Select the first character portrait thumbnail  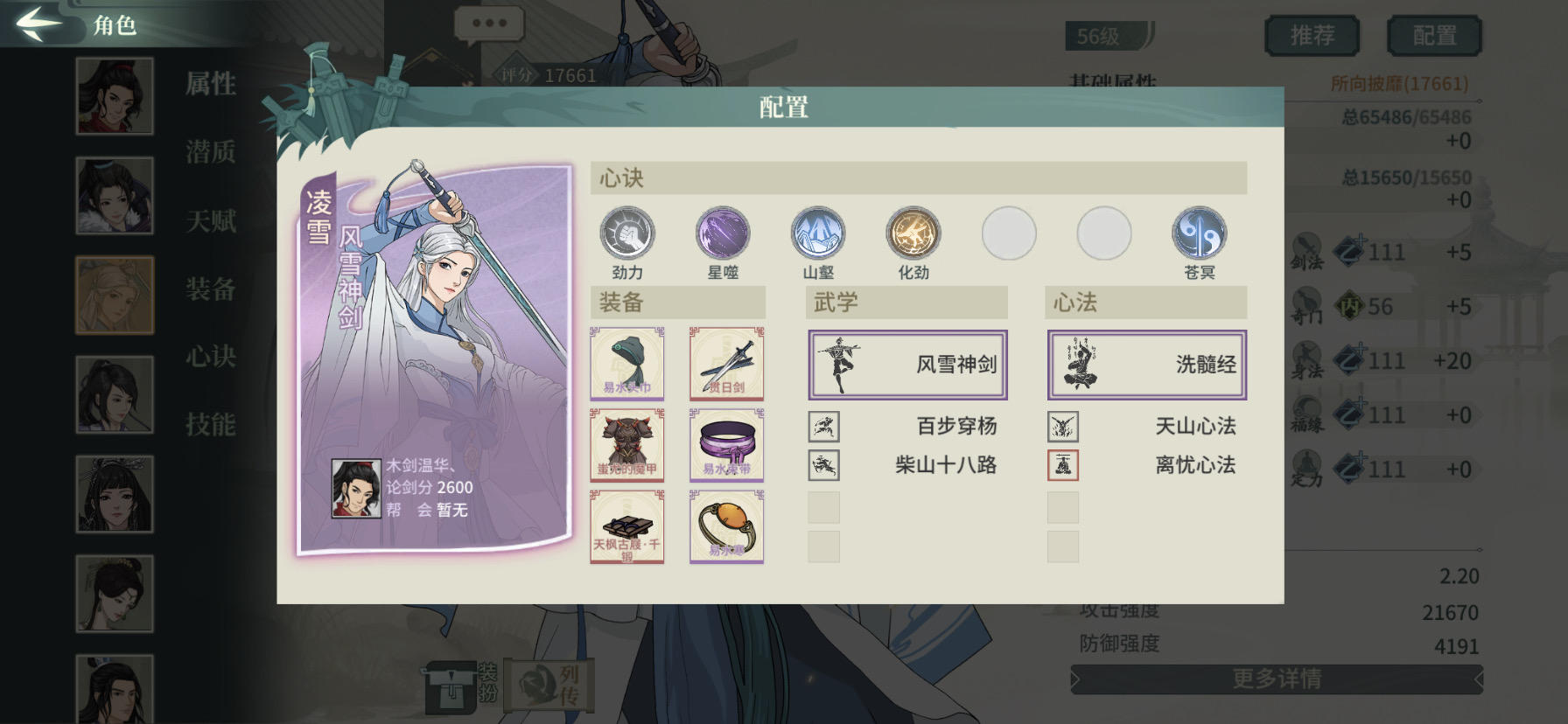tap(115, 95)
